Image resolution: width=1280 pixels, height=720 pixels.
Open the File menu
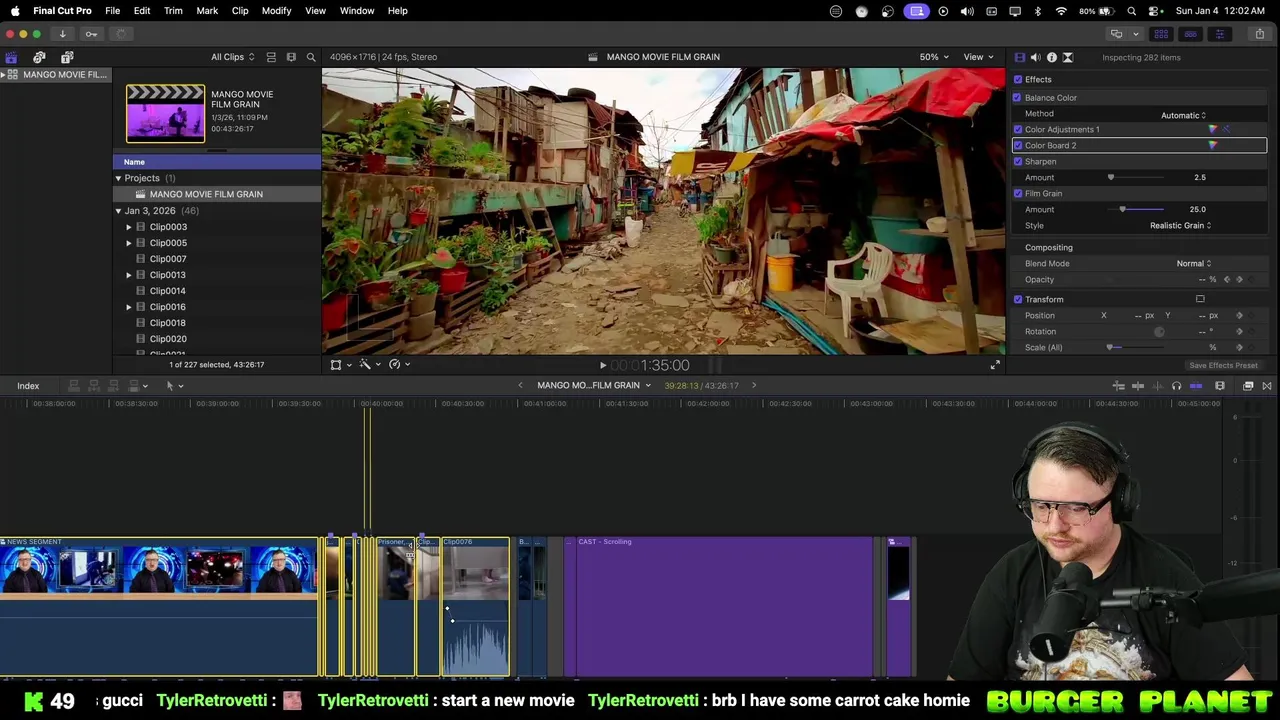click(112, 11)
